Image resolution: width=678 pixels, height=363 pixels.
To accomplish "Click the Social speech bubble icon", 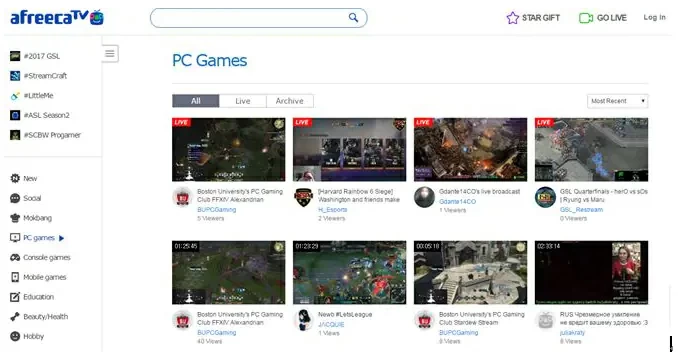I will pyautogui.click(x=15, y=198).
